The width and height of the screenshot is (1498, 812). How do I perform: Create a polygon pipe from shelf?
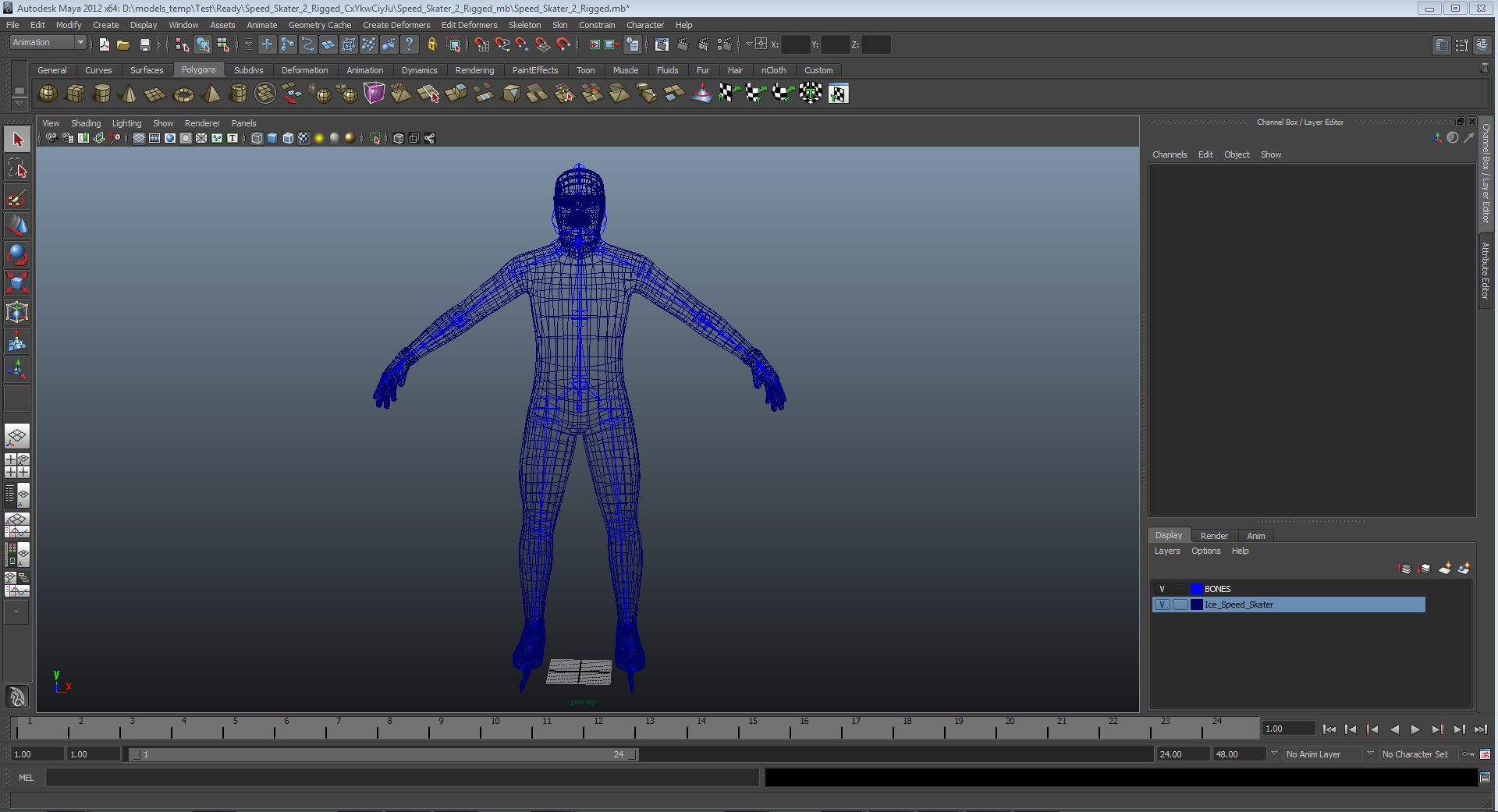point(238,94)
